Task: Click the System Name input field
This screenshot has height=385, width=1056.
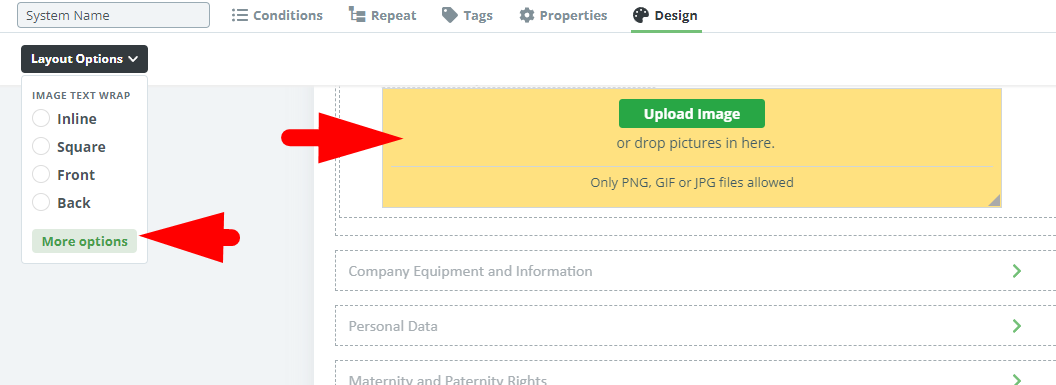Action: point(113,15)
